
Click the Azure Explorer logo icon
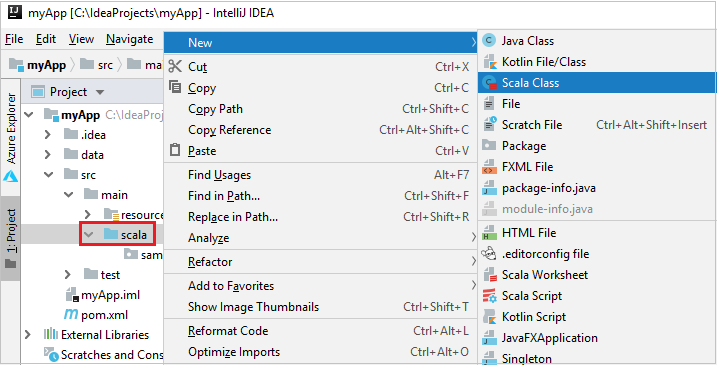click(x=11, y=176)
